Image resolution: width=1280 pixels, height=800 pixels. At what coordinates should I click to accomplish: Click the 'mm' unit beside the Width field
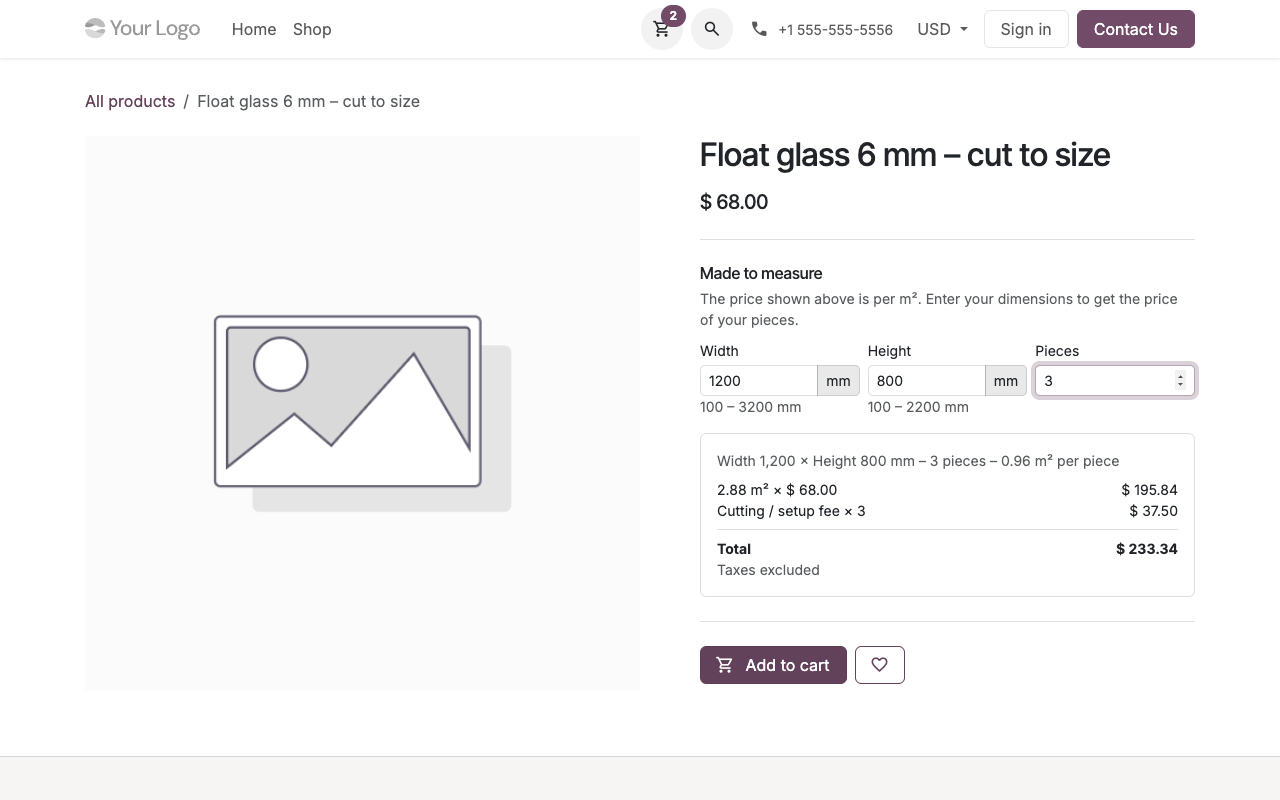point(838,381)
